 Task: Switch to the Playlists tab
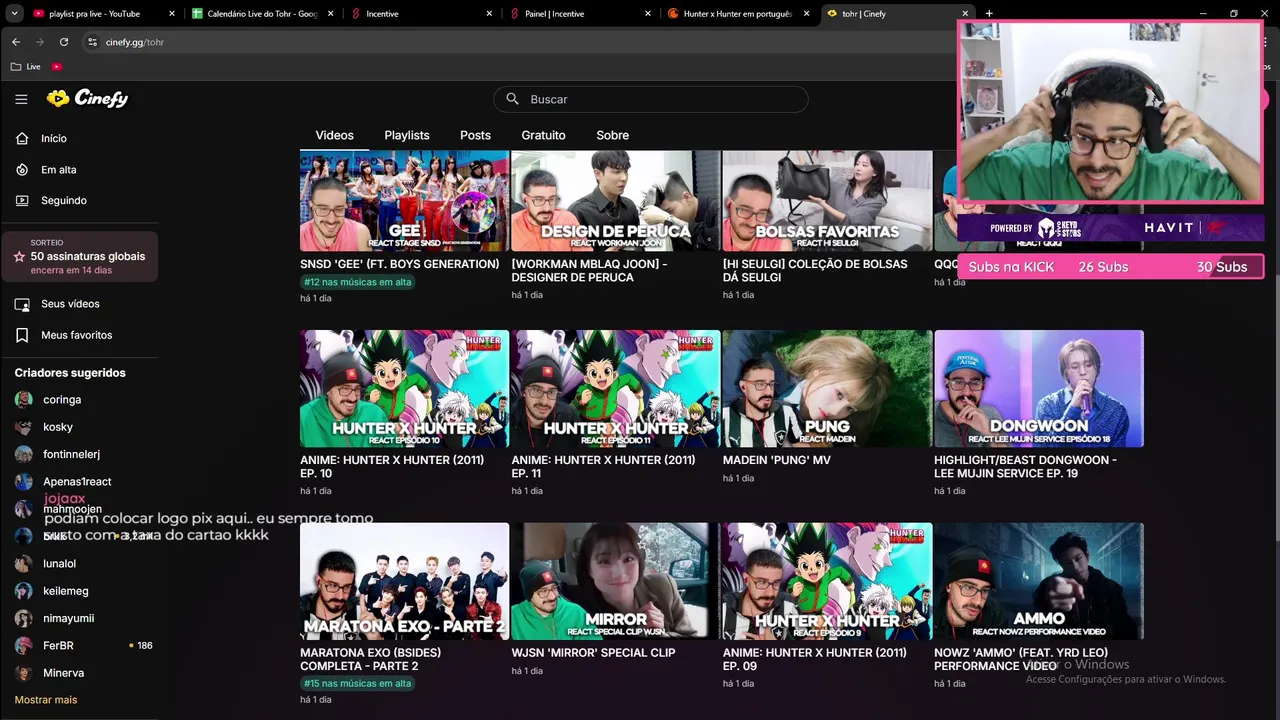pyautogui.click(x=407, y=135)
